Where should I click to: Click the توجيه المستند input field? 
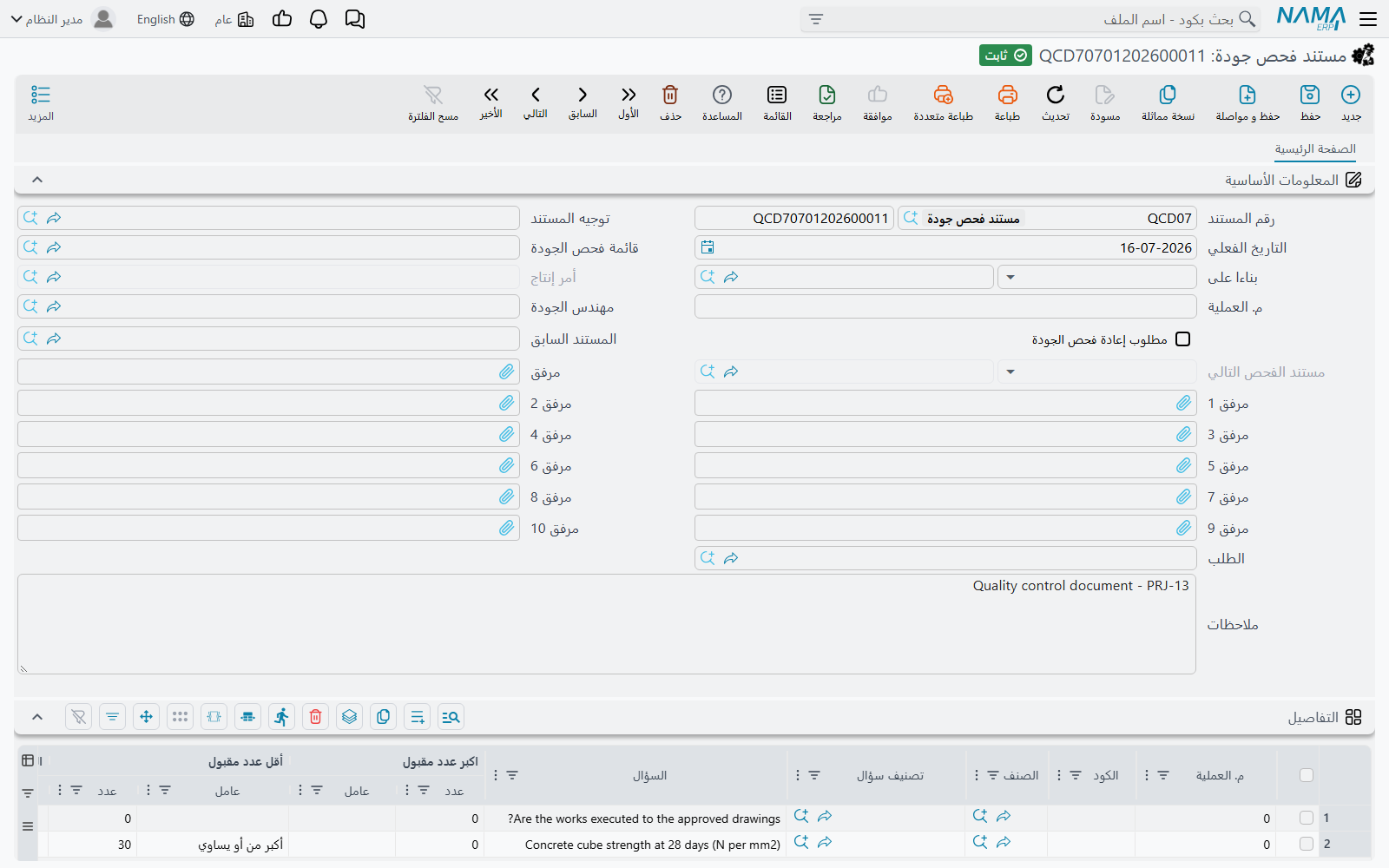(268, 218)
